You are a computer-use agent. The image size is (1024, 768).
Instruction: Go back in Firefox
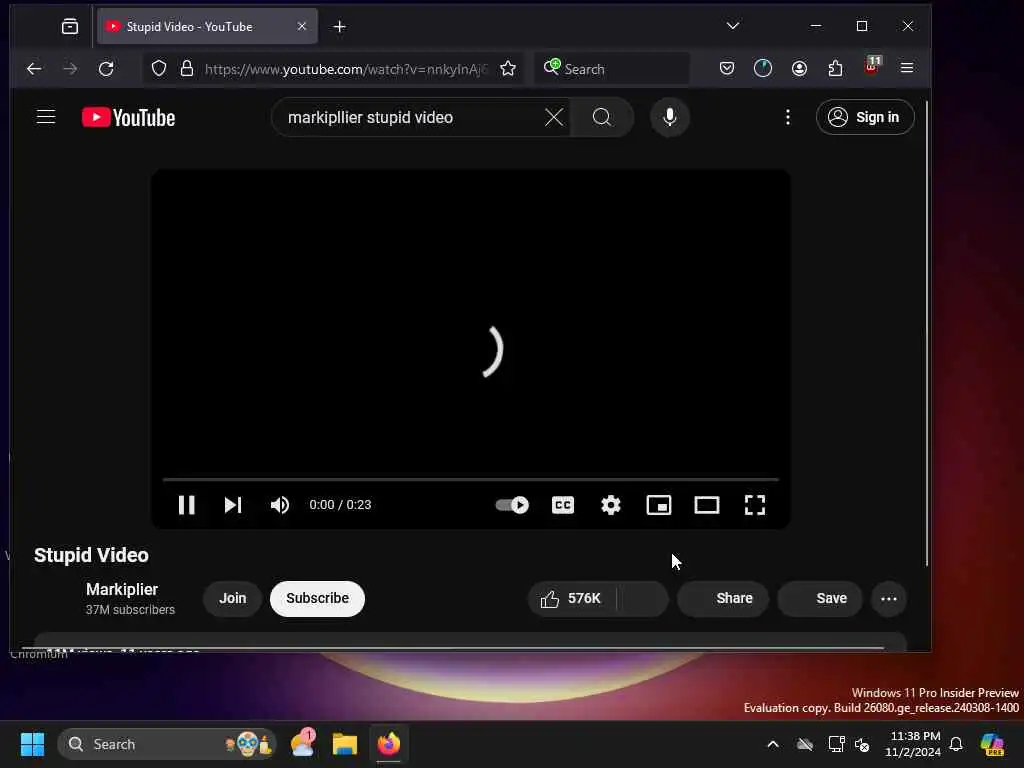point(34,69)
